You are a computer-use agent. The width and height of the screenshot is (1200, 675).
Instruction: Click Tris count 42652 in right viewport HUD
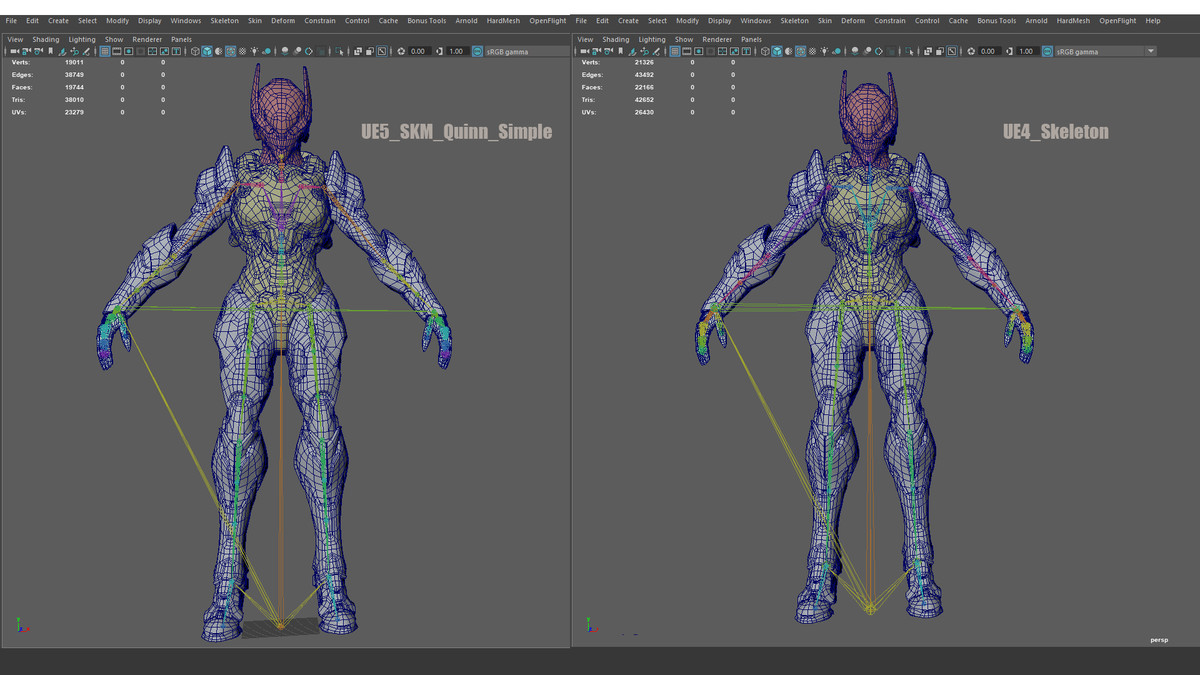(644, 100)
